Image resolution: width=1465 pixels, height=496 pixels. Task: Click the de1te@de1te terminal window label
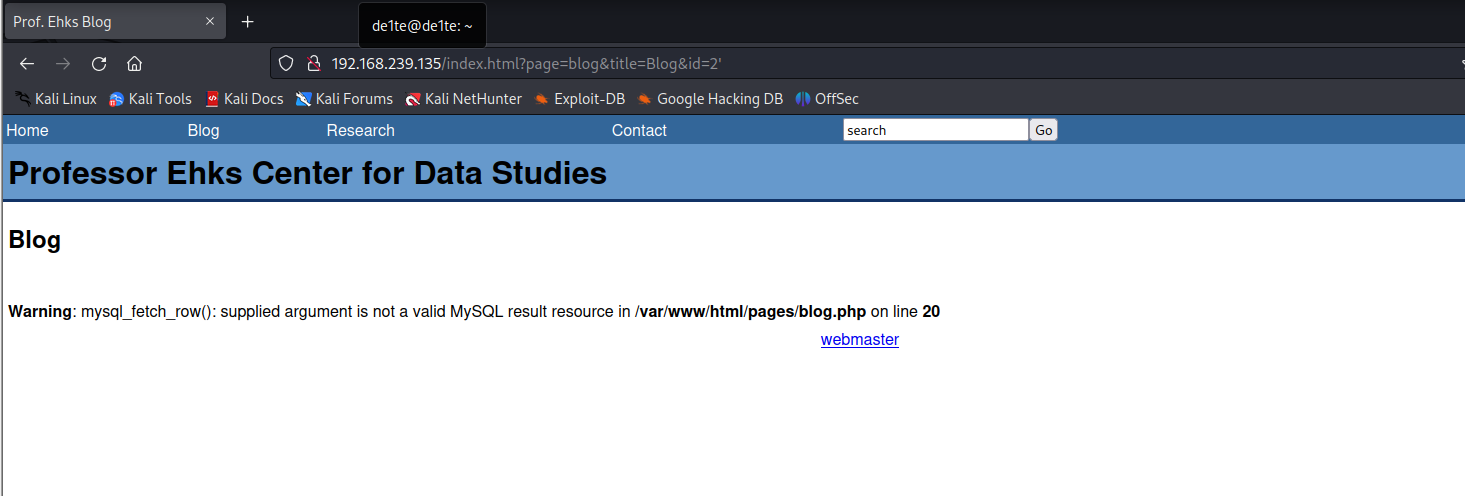click(422, 26)
